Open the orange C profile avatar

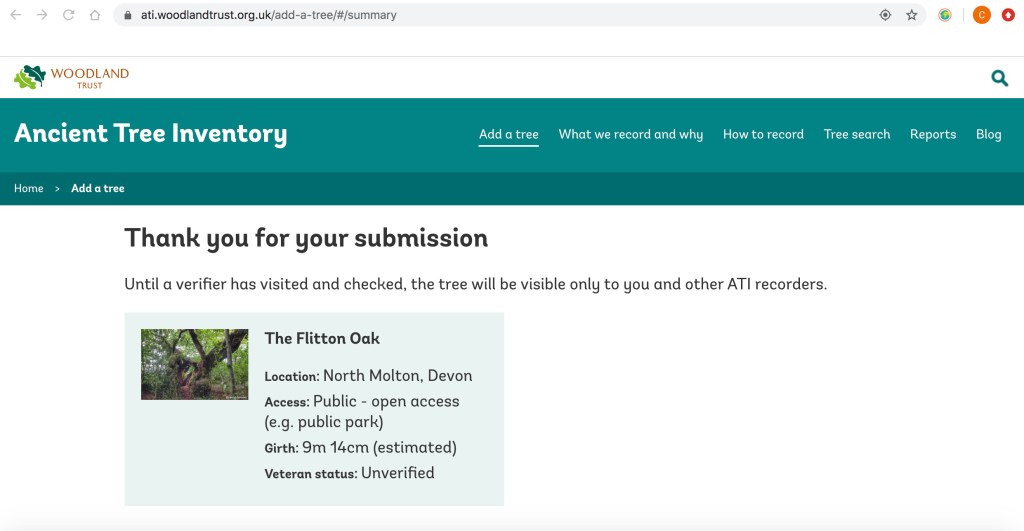(x=982, y=15)
